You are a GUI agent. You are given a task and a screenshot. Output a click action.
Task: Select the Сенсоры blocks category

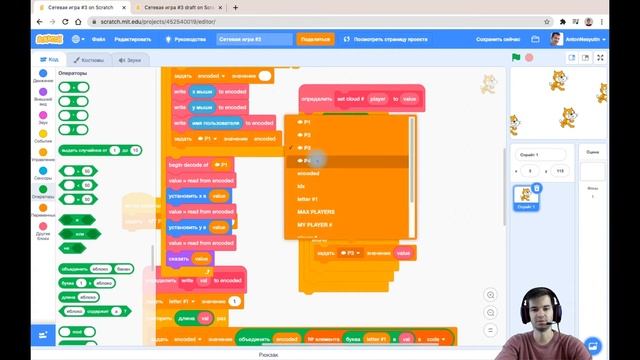pos(43,173)
